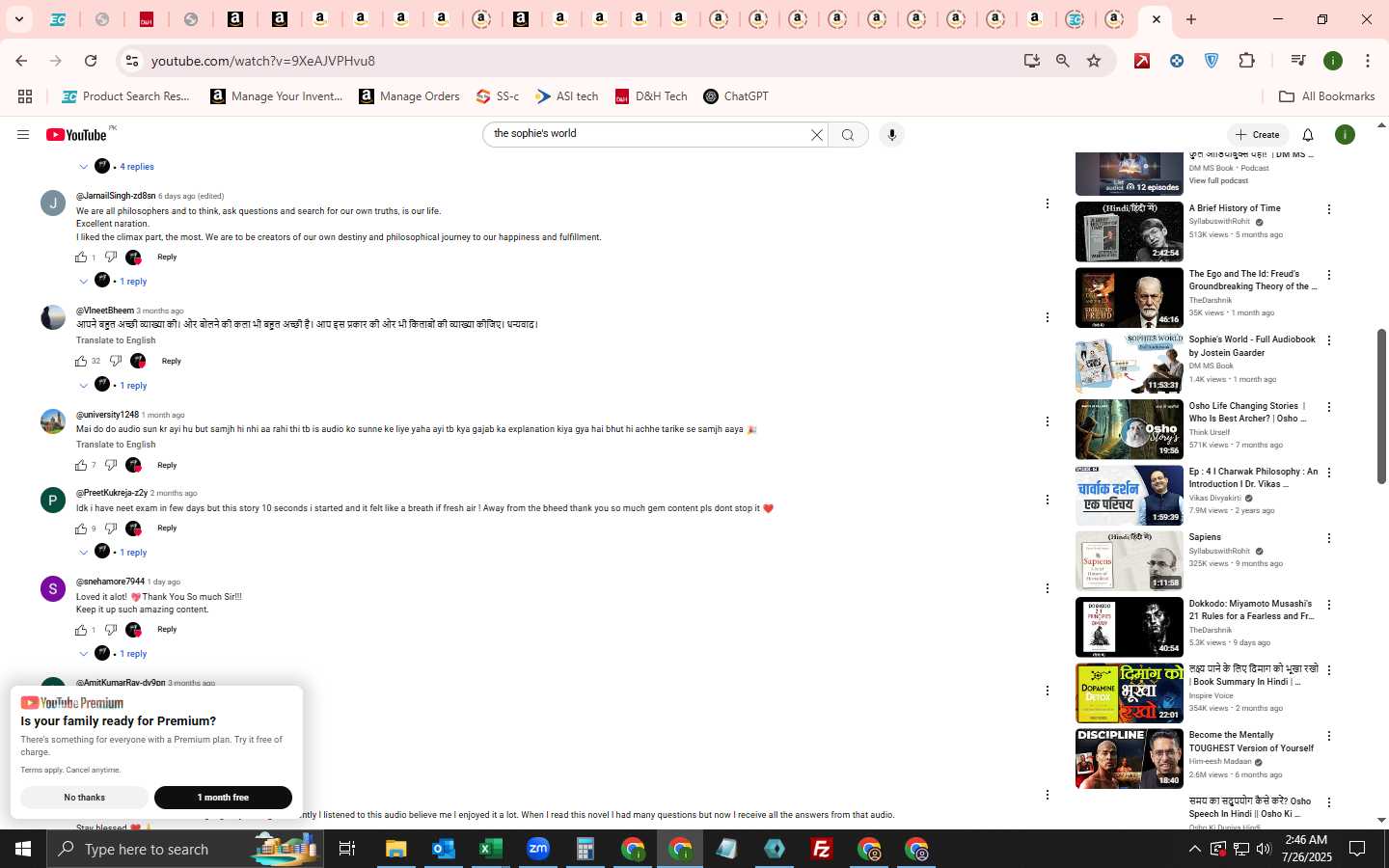Expand 1 reply under @snehamore7944 comment

coord(133,654)
